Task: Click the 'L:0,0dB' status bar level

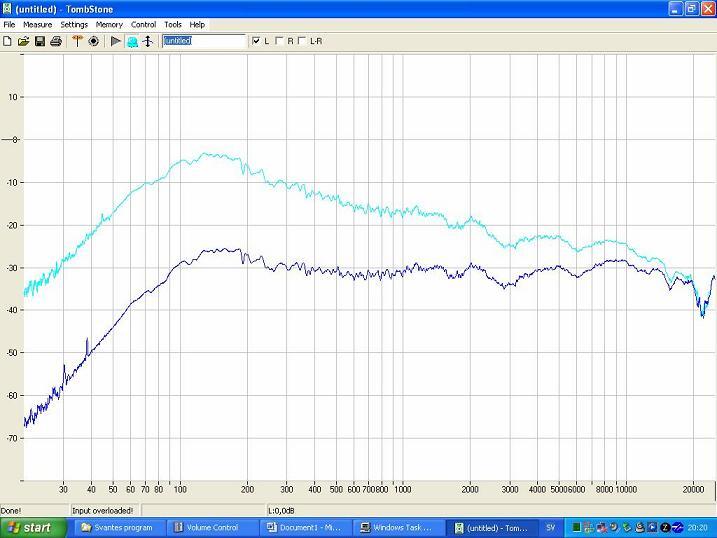Action: point(281,511)
